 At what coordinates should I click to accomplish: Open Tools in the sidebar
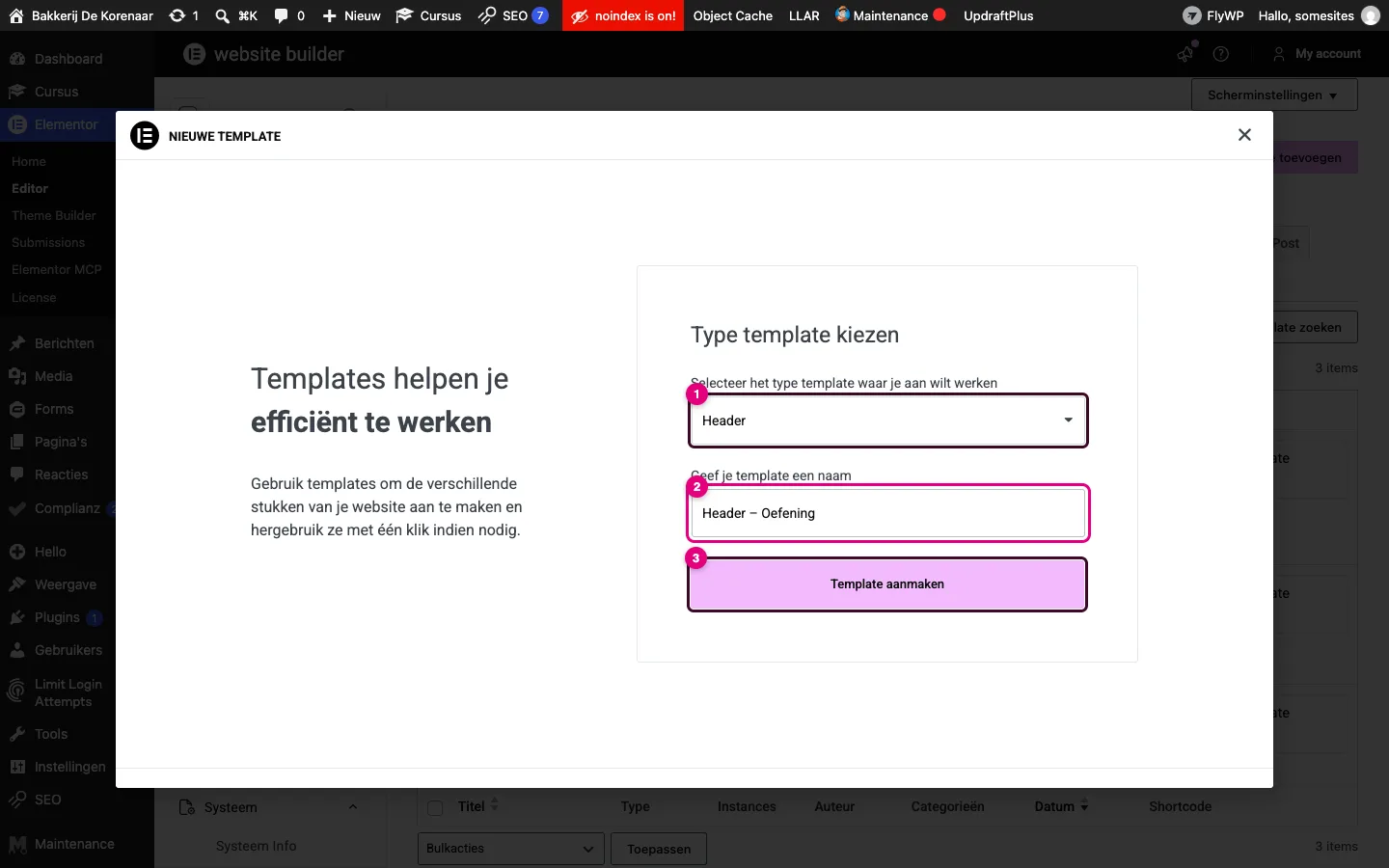click(x=51, y=734)
